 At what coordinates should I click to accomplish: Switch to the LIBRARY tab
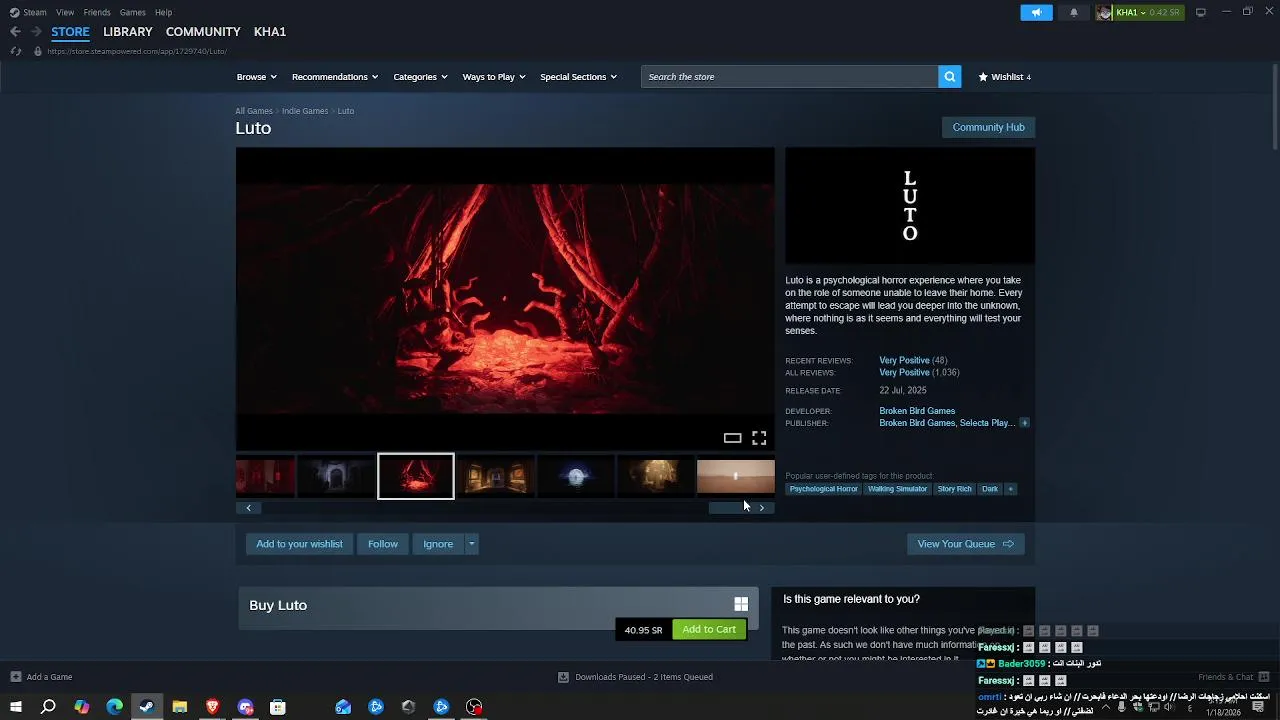tap(128, 32)
